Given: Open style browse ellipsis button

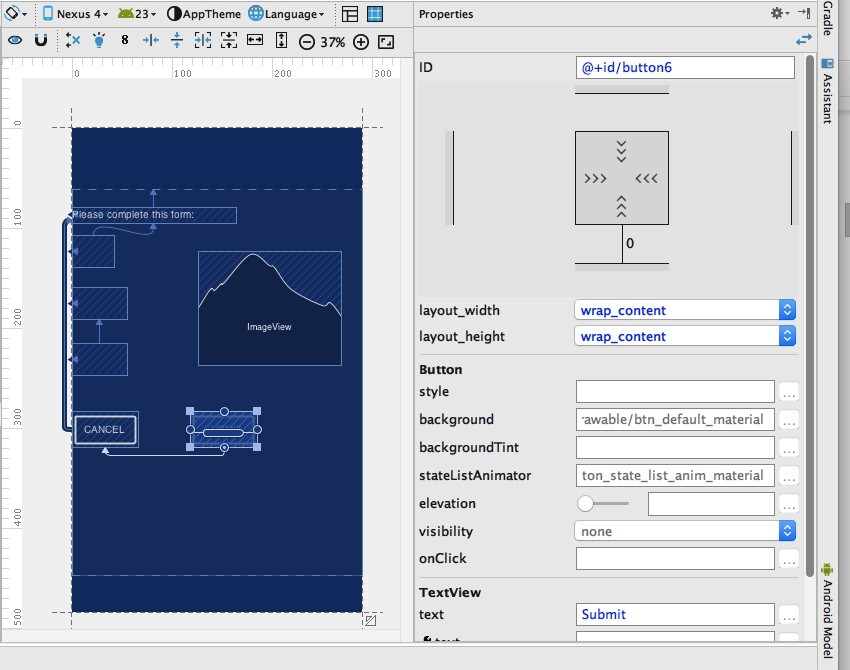Looking at the screenshot, I should pyautogui.click(x=789, y=392).
